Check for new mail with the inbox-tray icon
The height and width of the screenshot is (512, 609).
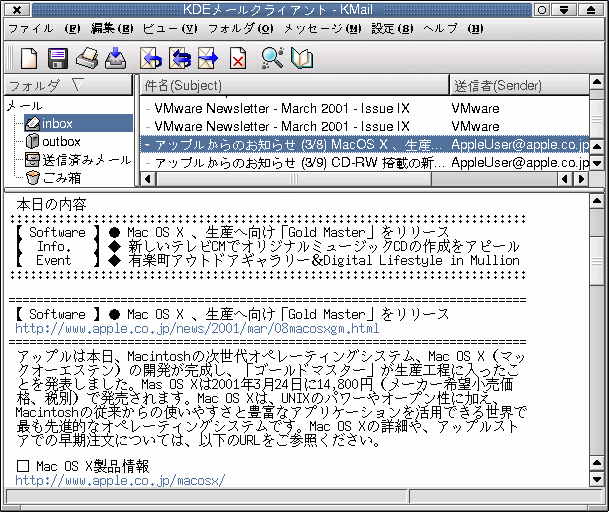(115, 58)
